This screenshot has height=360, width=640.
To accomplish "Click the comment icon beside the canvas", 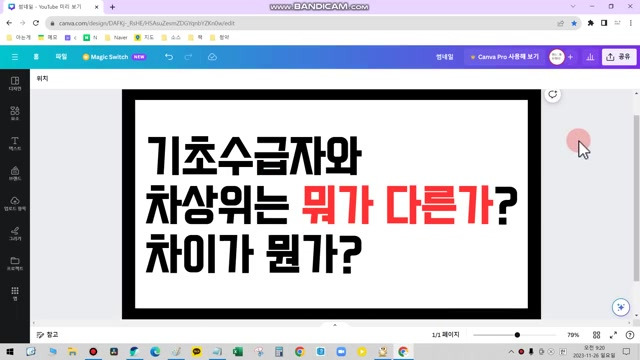I will pyautogui.click(x=553, y=95).
